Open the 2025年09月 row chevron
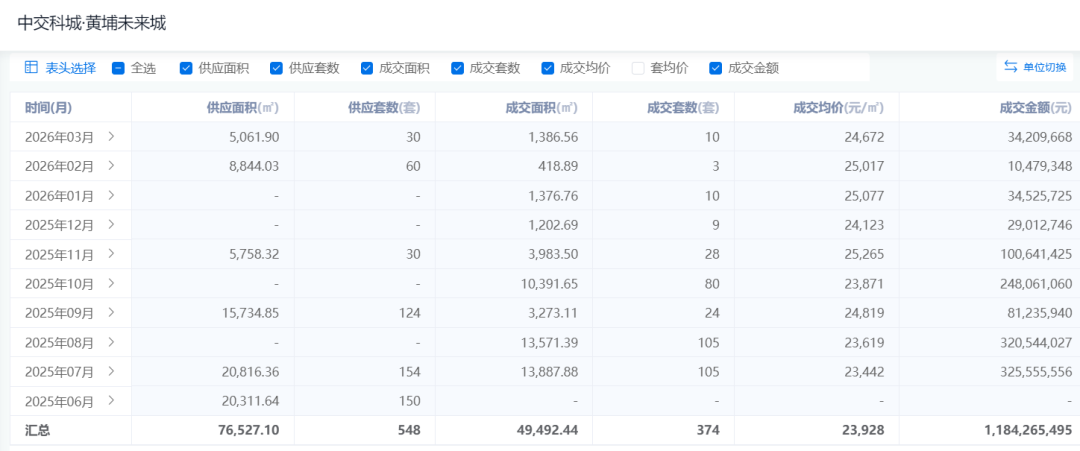Screen dimensions: 1080x451 (x=111, y=312)
